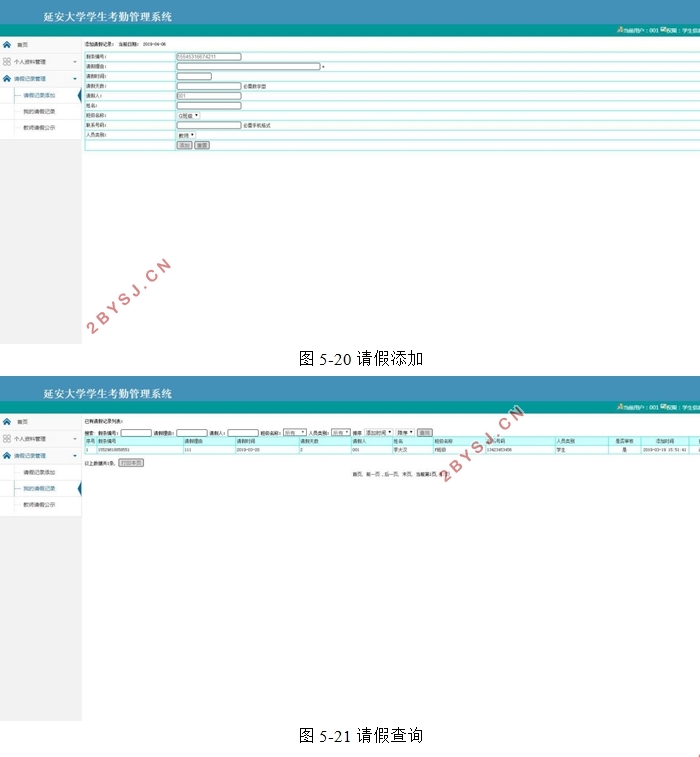Click the 权限 icon in the 图 5-21 header
Screen dimensions: 700x757
[663, 407]
